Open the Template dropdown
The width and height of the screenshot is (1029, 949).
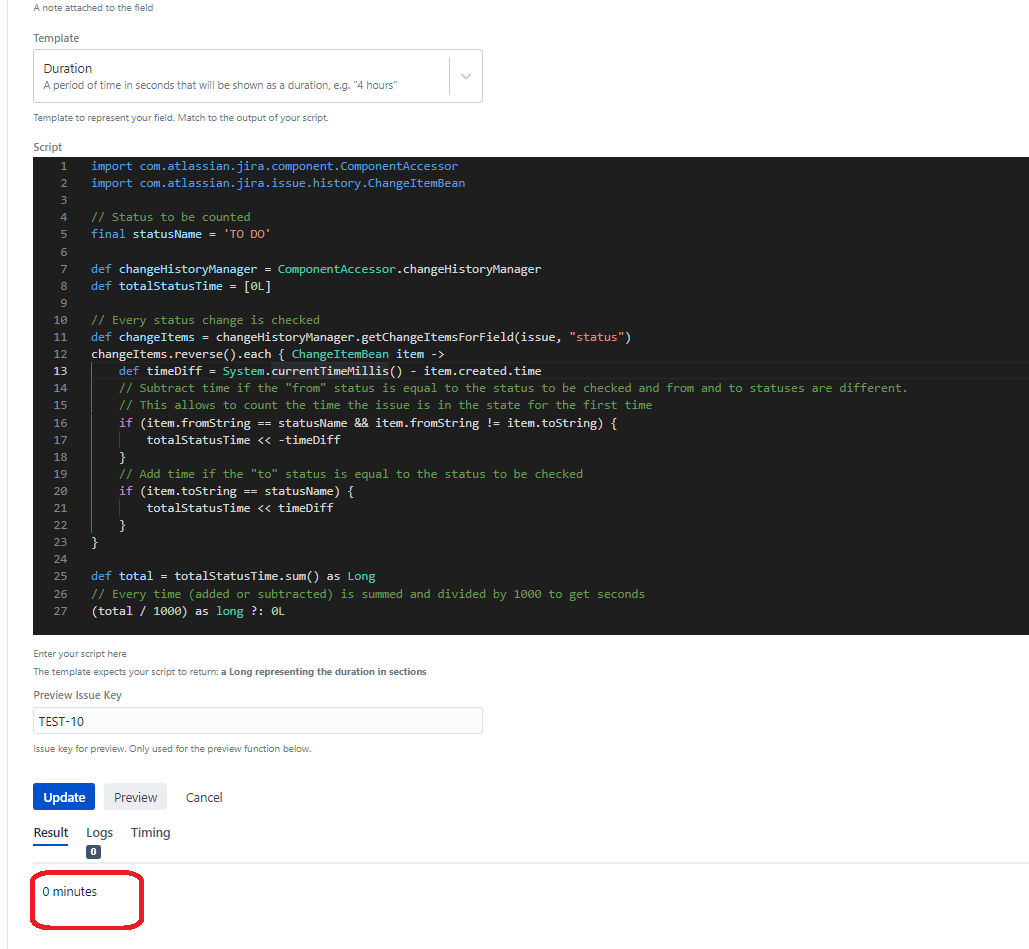257,75
